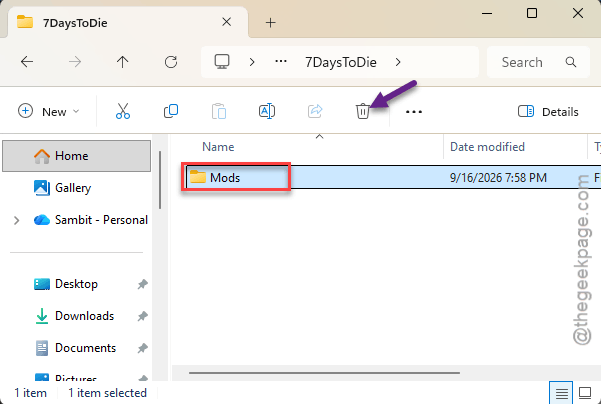
Task: Sort by the Name column header
Action: (x=218, y=147)
